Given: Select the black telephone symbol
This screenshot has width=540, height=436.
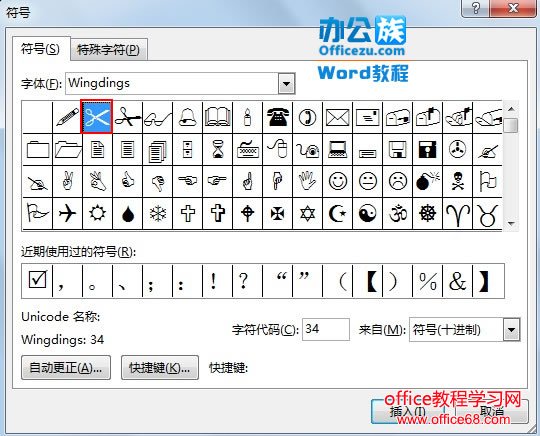Looking at the screenshot, I should click(278, 117).
